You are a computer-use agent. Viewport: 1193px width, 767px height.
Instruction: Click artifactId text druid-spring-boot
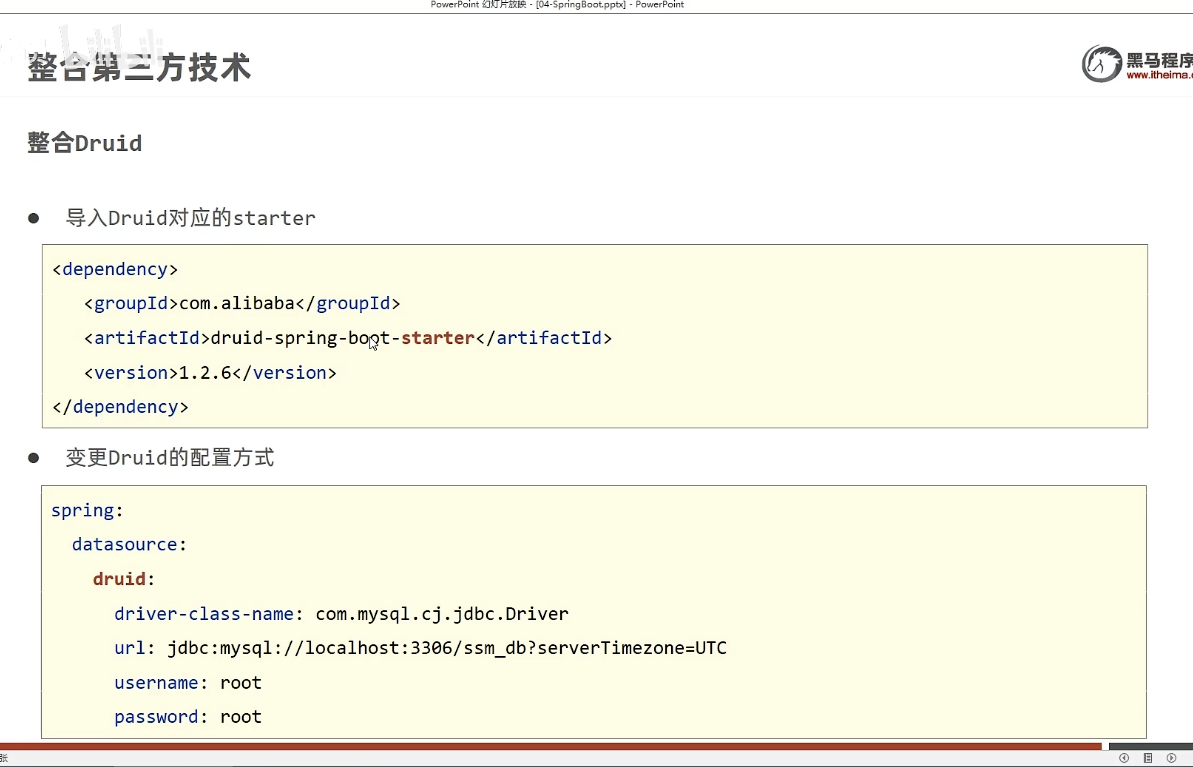click(x=301, y=338)
